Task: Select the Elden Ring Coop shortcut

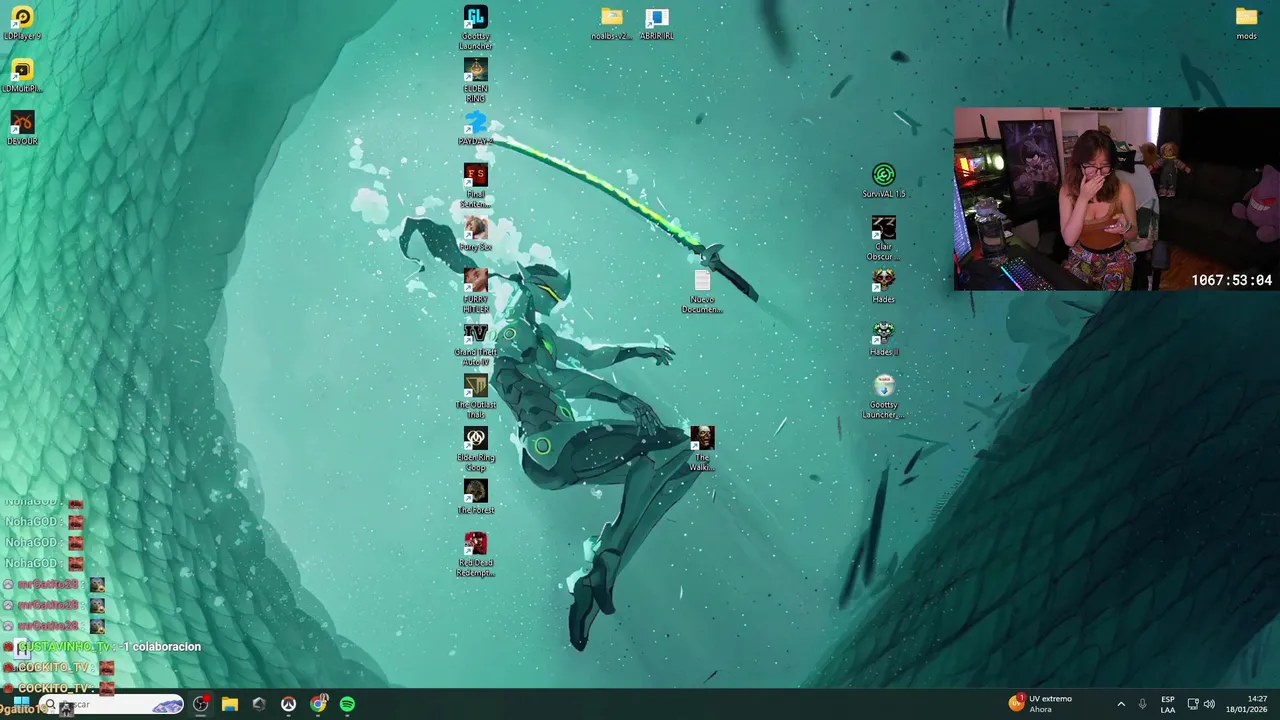Action: [475, 450]
